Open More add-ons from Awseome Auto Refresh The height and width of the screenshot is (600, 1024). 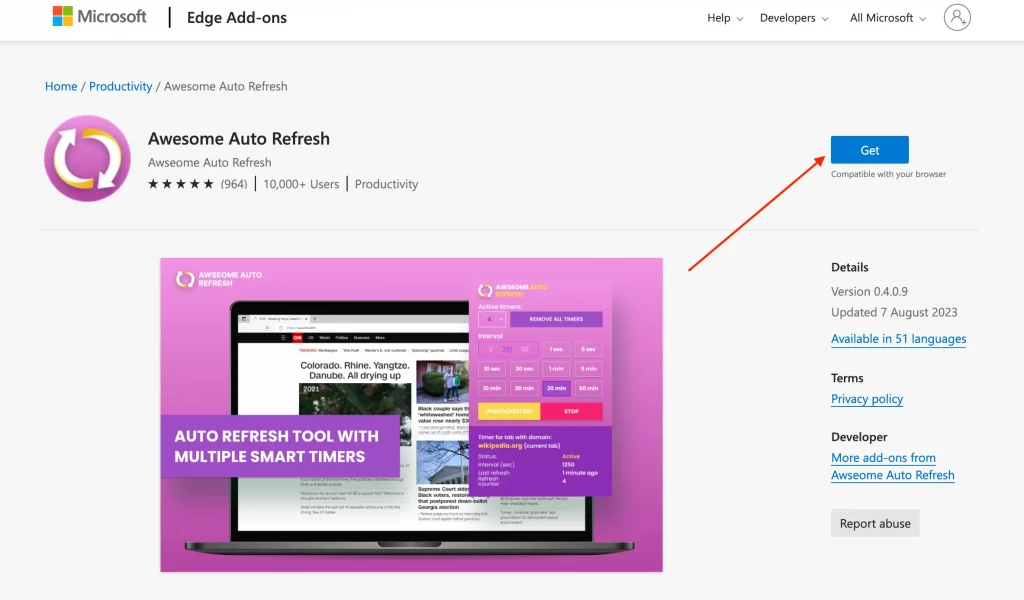(892, 466)
